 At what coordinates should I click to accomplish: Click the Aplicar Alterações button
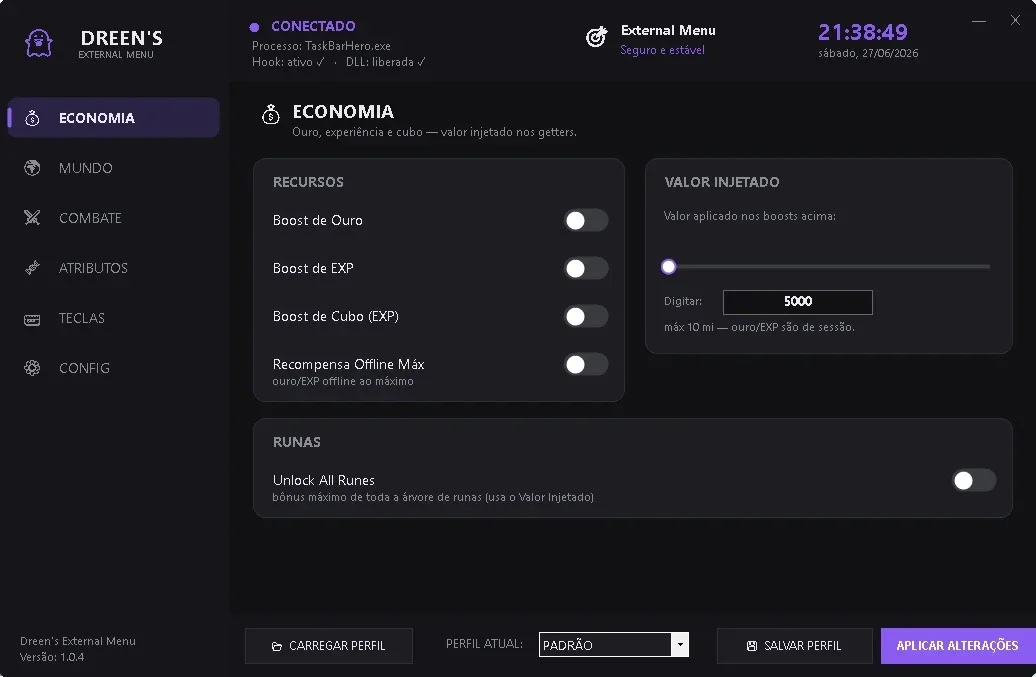tap(958, 646)
